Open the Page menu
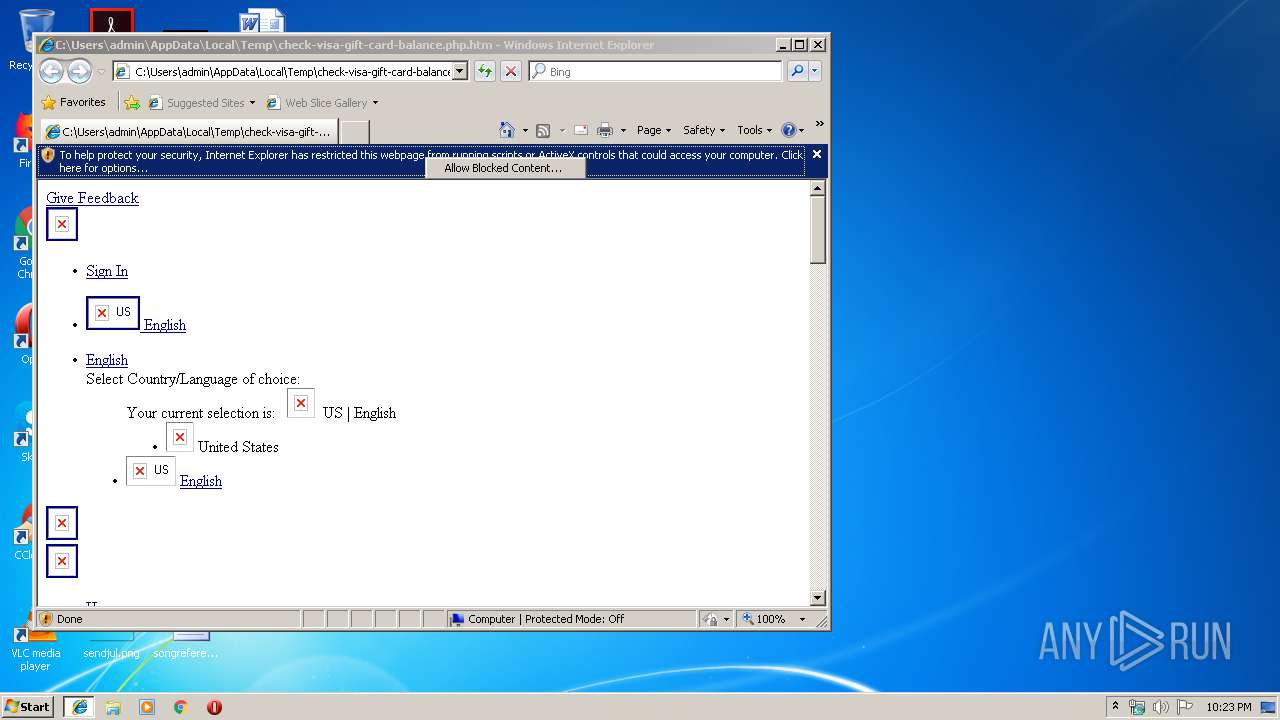Viewport: 1280px width, 720px height. [x=653, y=130]
